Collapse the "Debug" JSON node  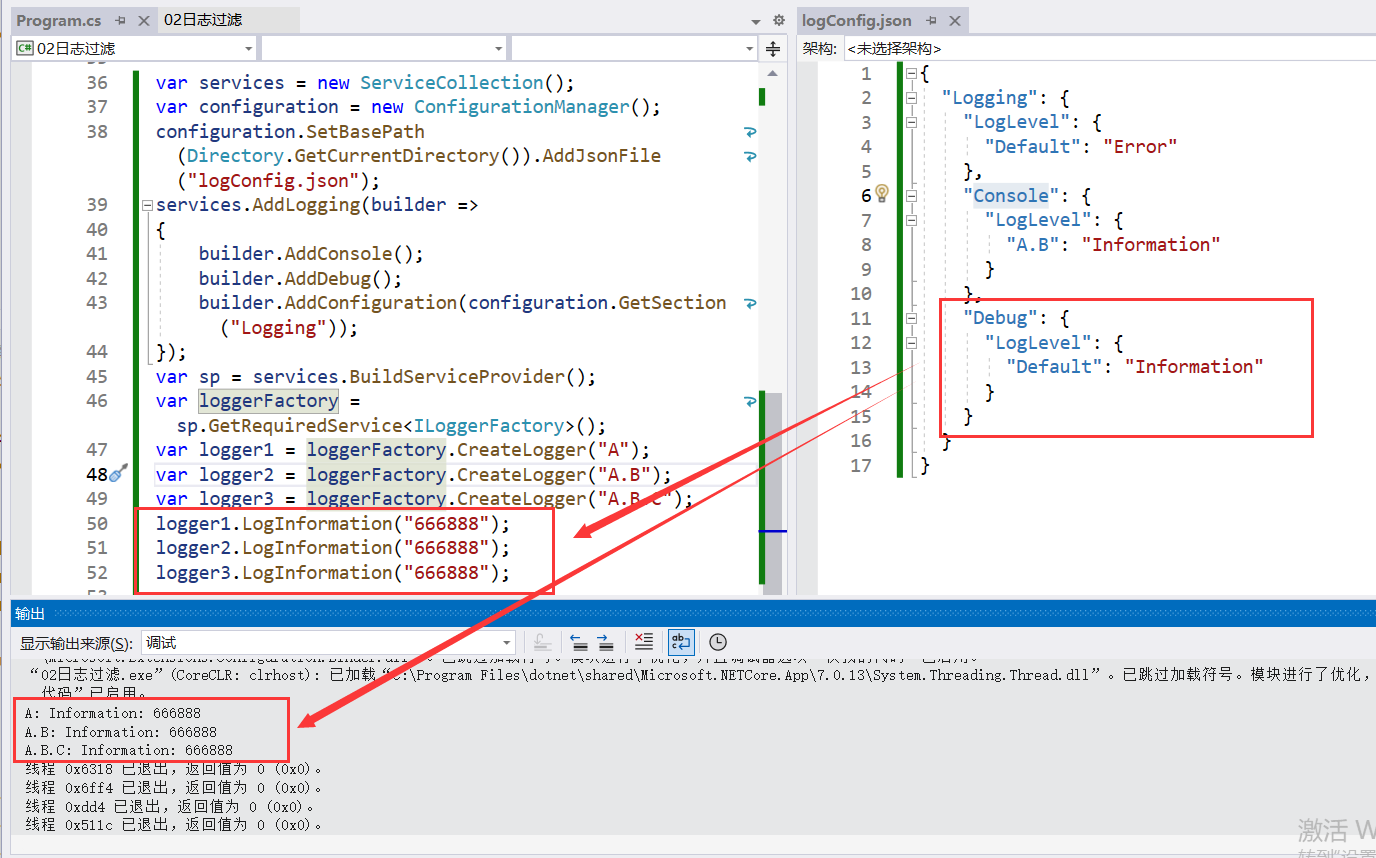click(911, 318)
